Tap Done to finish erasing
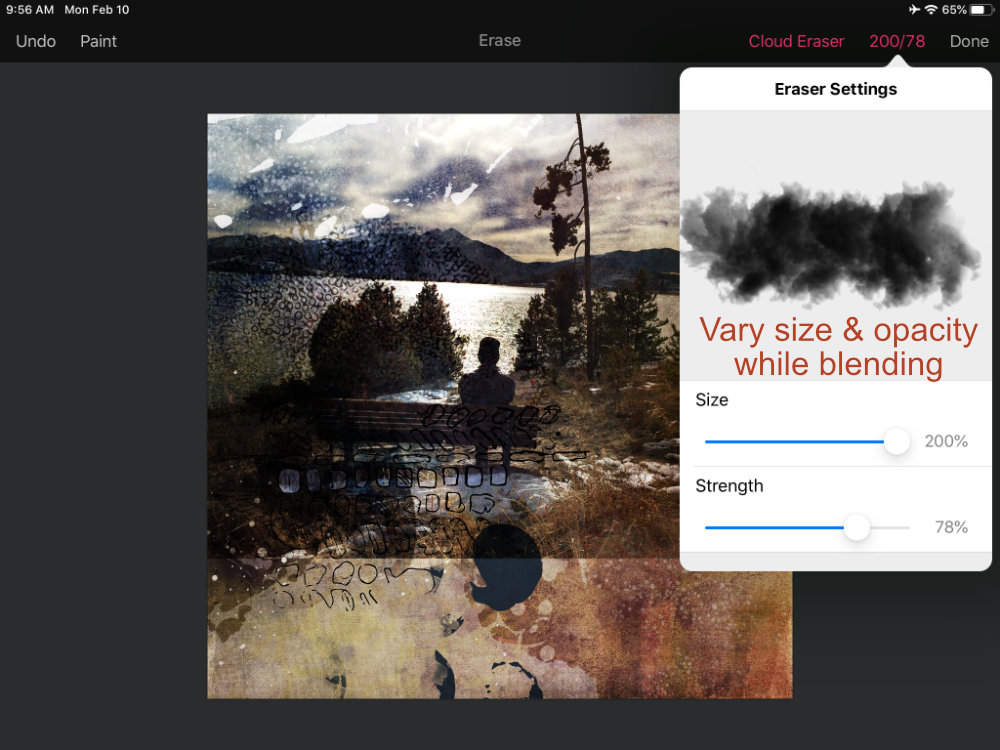Screen dimensions: 1000x750 [969, 41]
